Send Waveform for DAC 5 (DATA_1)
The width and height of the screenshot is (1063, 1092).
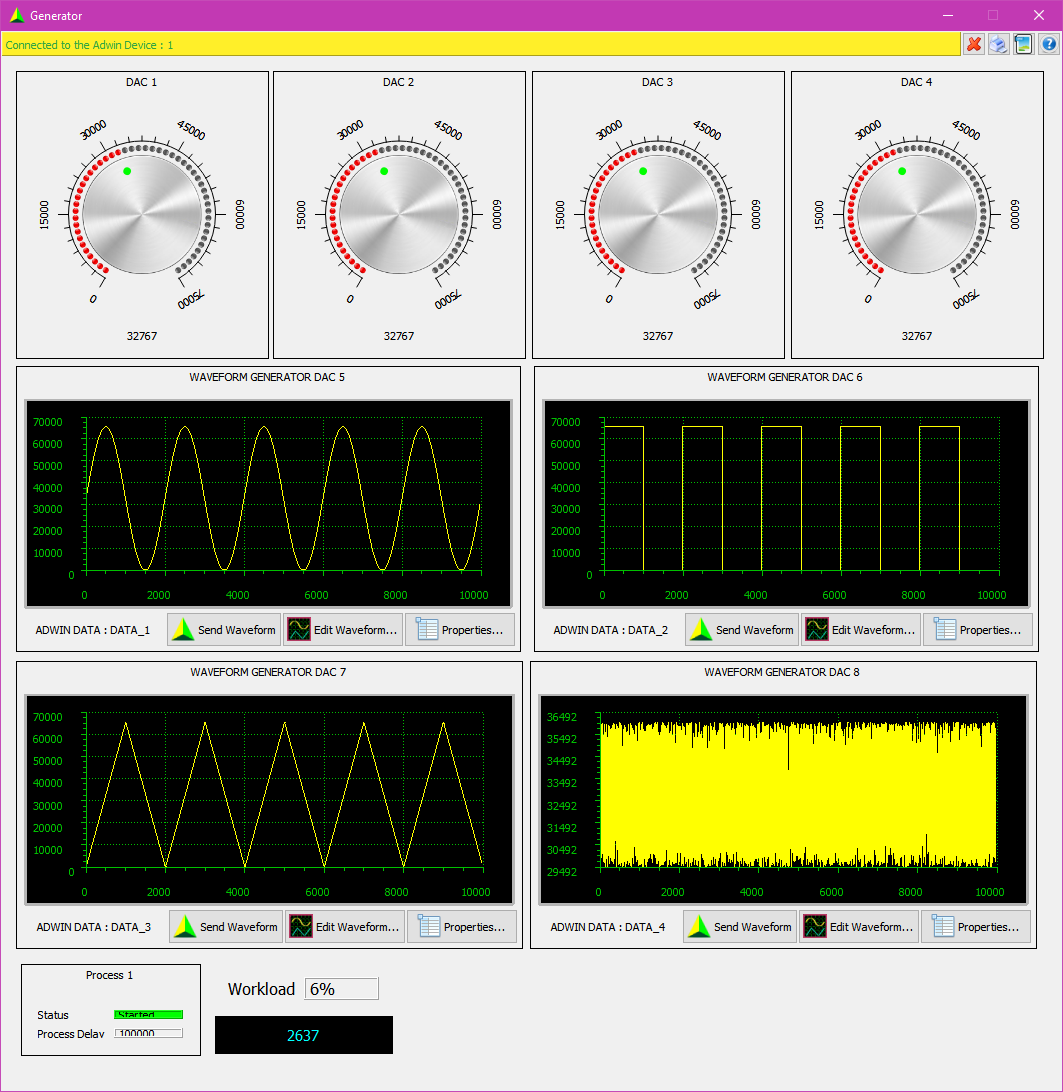(224, 630)
